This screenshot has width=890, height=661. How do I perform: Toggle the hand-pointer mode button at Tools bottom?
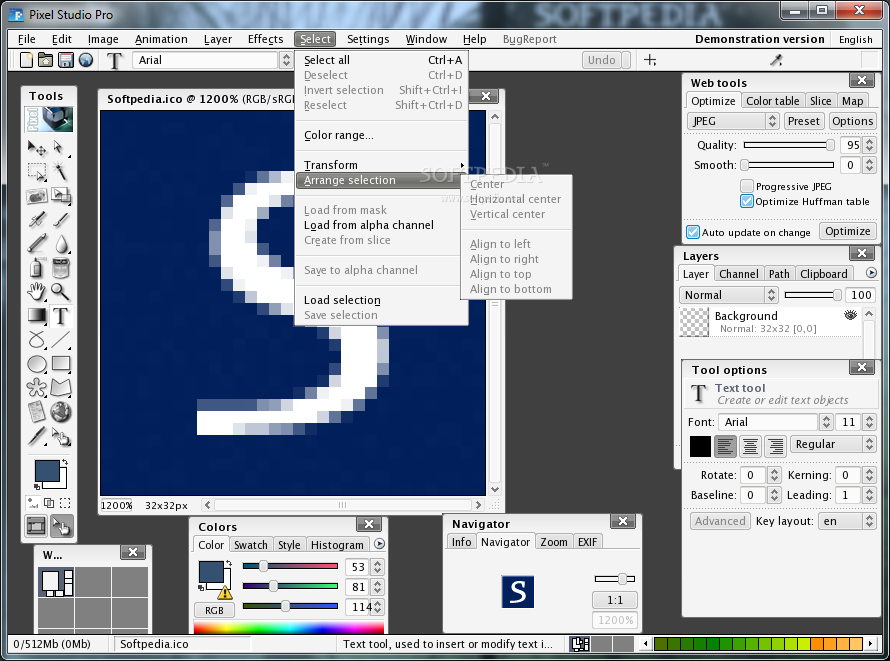[x=60, y=526]
